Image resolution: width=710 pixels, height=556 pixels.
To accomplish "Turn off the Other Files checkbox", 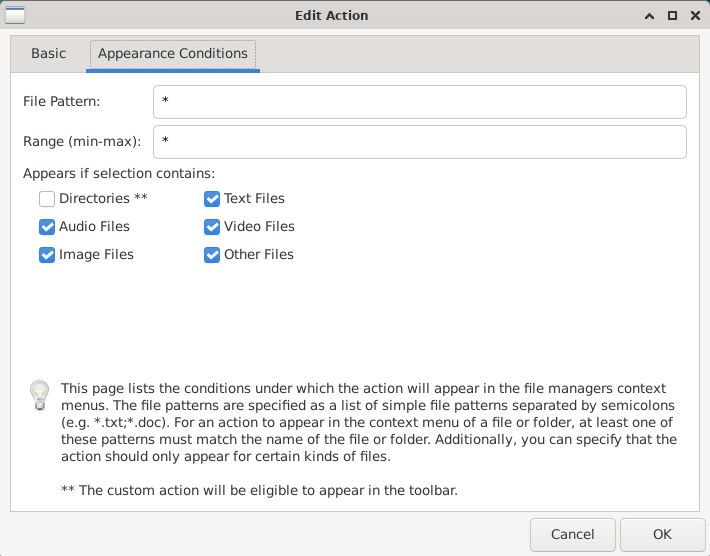I will point(212,255).
